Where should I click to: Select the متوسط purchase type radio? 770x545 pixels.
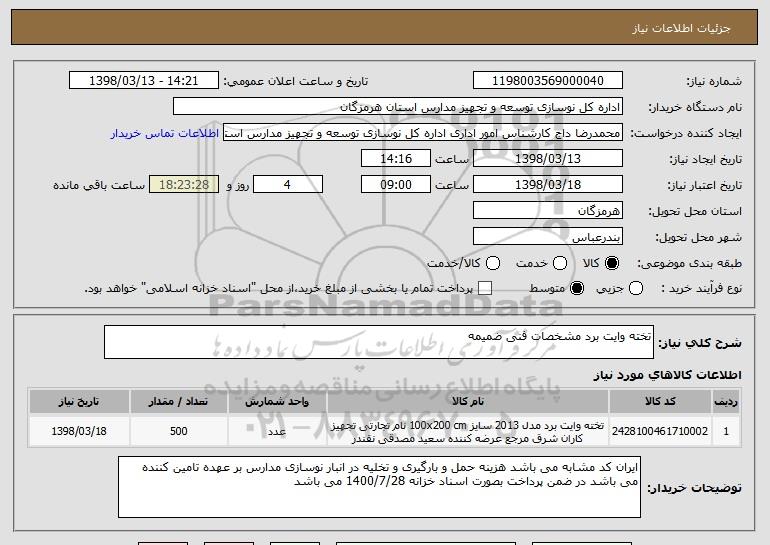[x=577, y=288]
